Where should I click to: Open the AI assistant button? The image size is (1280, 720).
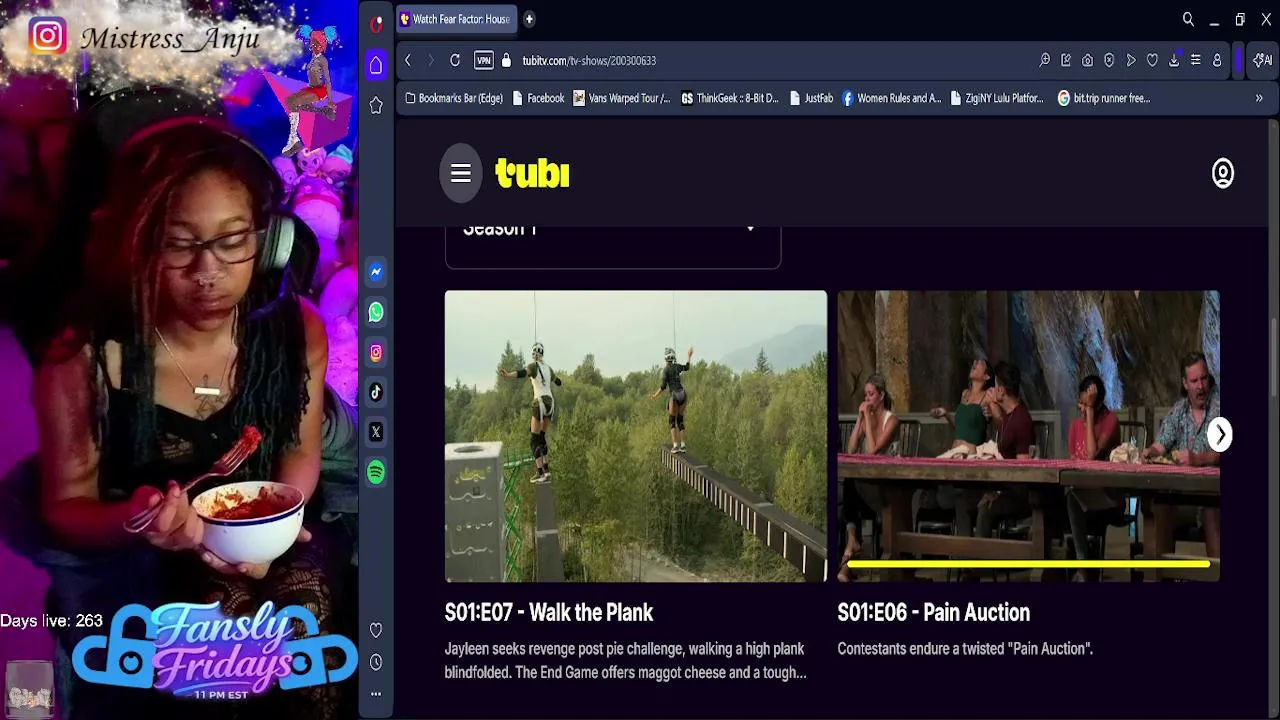(1262, 61)
